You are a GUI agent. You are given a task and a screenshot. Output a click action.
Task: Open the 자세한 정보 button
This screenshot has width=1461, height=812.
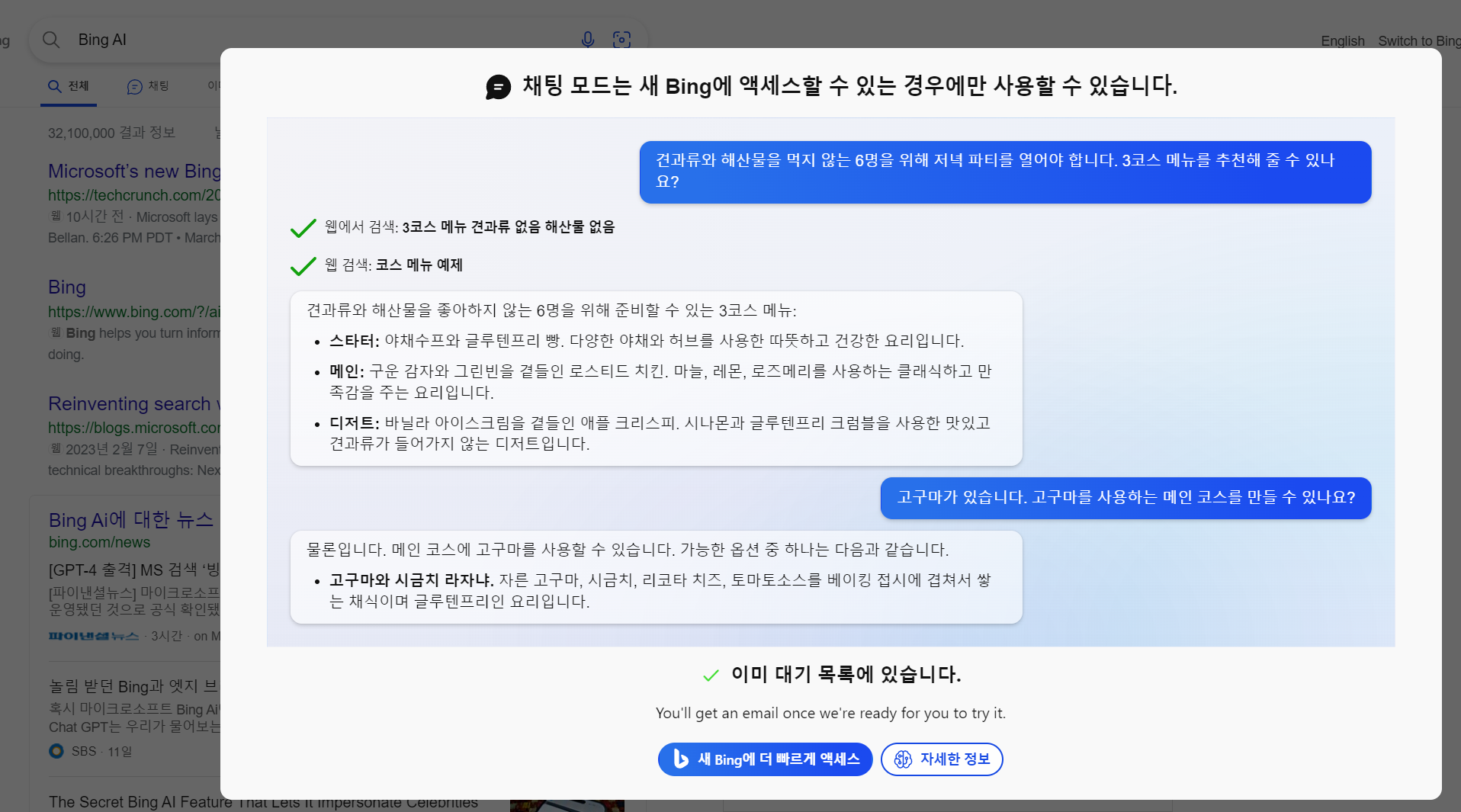[942, 759]
